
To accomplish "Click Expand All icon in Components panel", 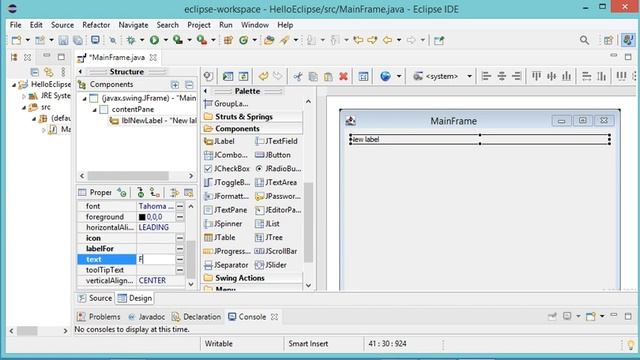I will [175, 84].
